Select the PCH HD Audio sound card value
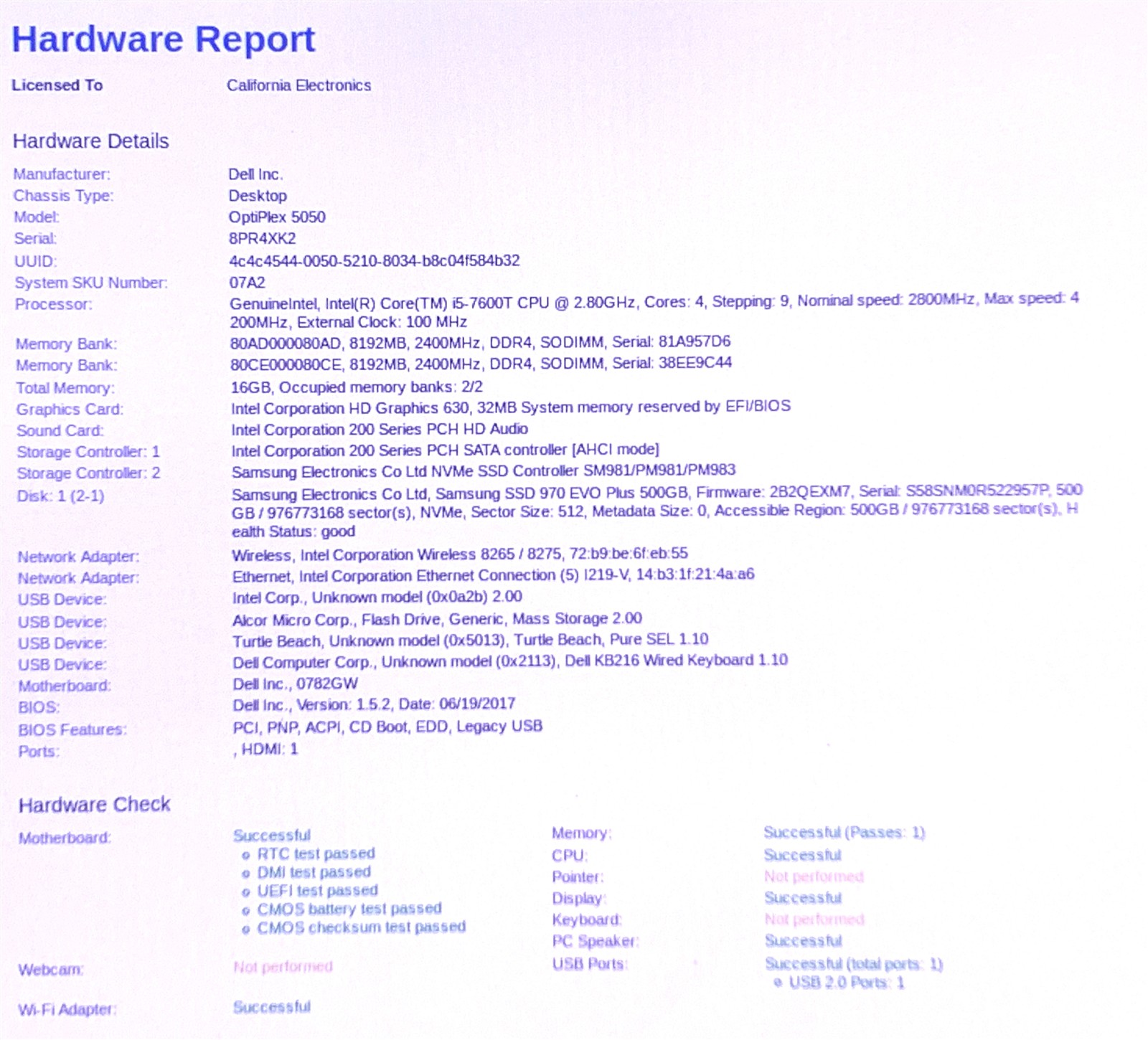The height and width of the screenshot is (1040, 1148). 380,429
